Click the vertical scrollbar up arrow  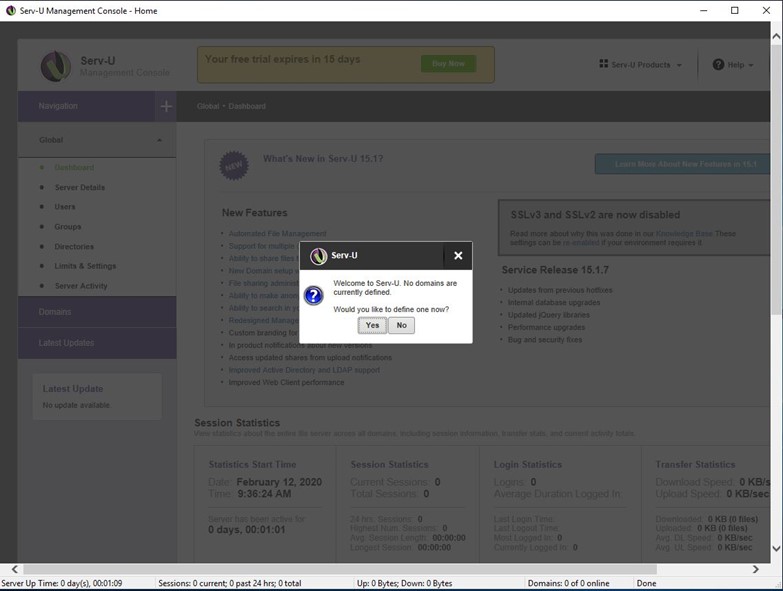coord(777,36)
